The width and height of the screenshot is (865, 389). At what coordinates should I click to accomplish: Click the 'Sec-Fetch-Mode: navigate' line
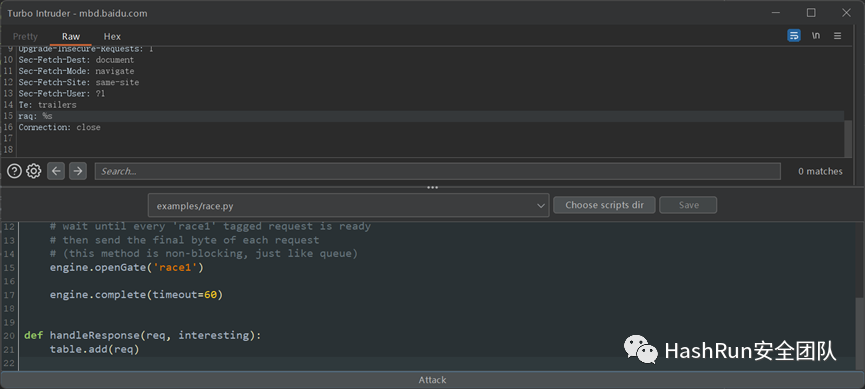pos(76,71)
